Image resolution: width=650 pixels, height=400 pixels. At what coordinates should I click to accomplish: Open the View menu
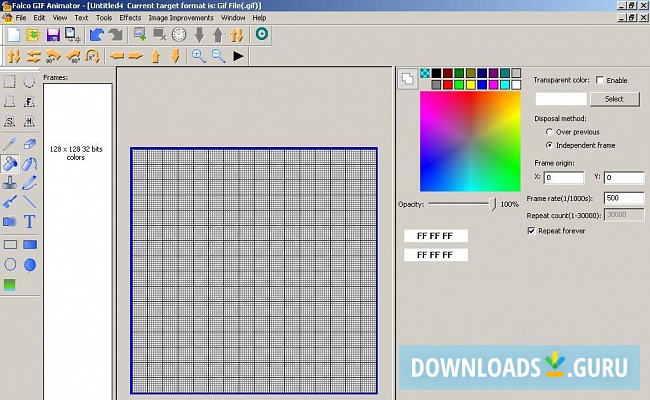[60, 18]
